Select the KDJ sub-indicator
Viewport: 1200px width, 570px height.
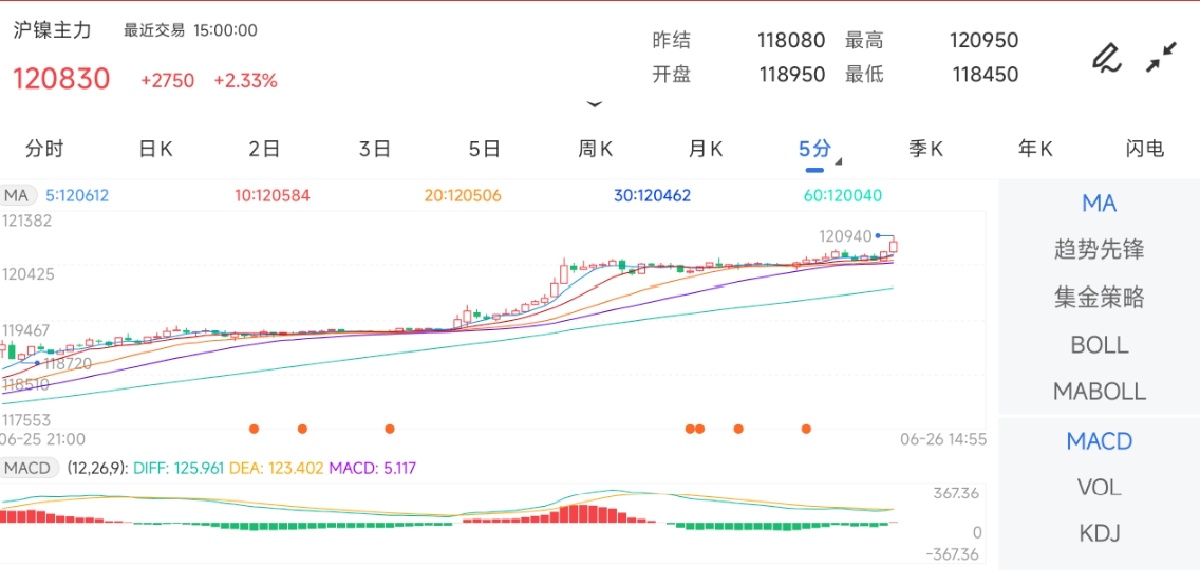click(x=1099, y=534)
